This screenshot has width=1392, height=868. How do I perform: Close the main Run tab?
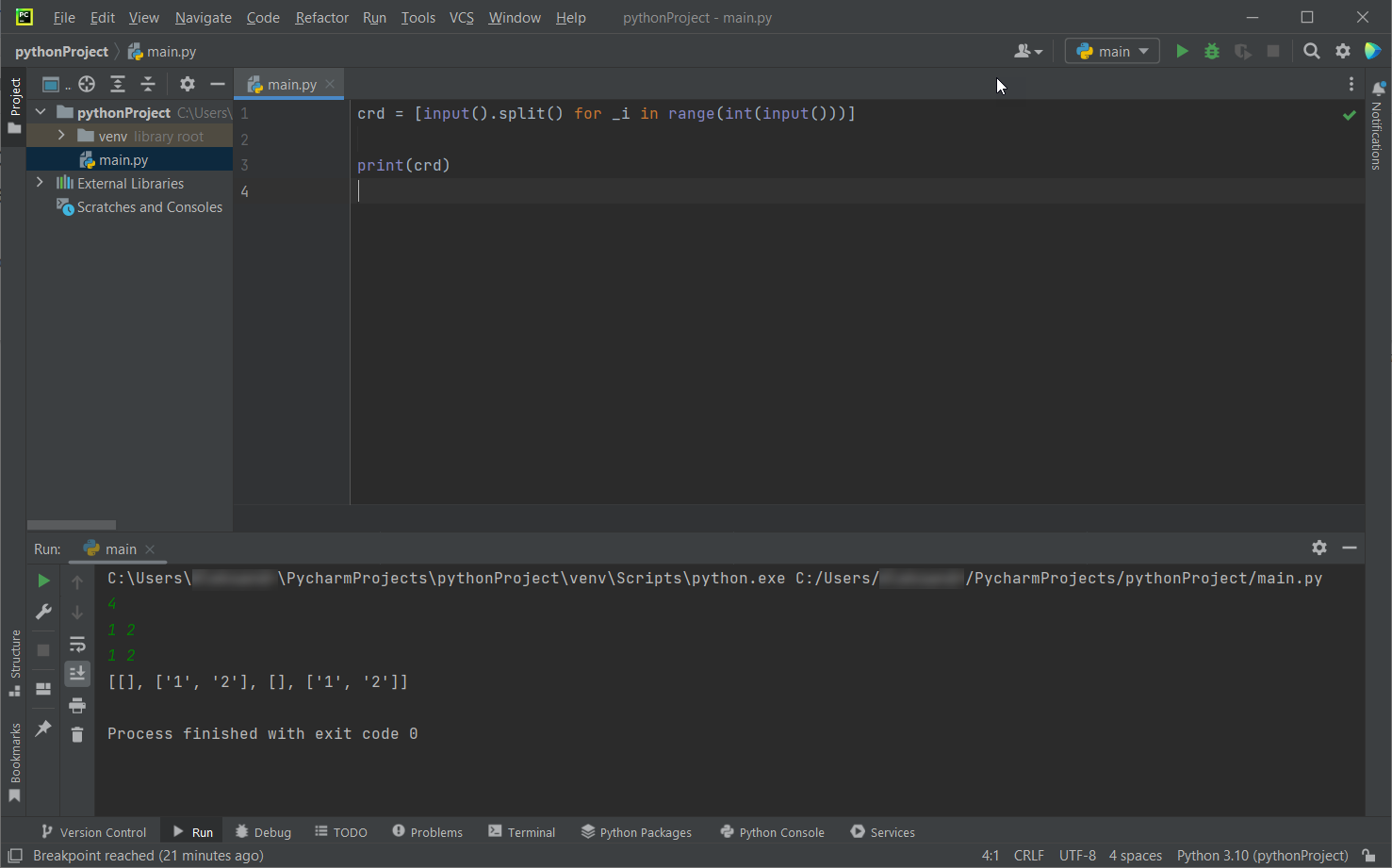pos(150,549)
